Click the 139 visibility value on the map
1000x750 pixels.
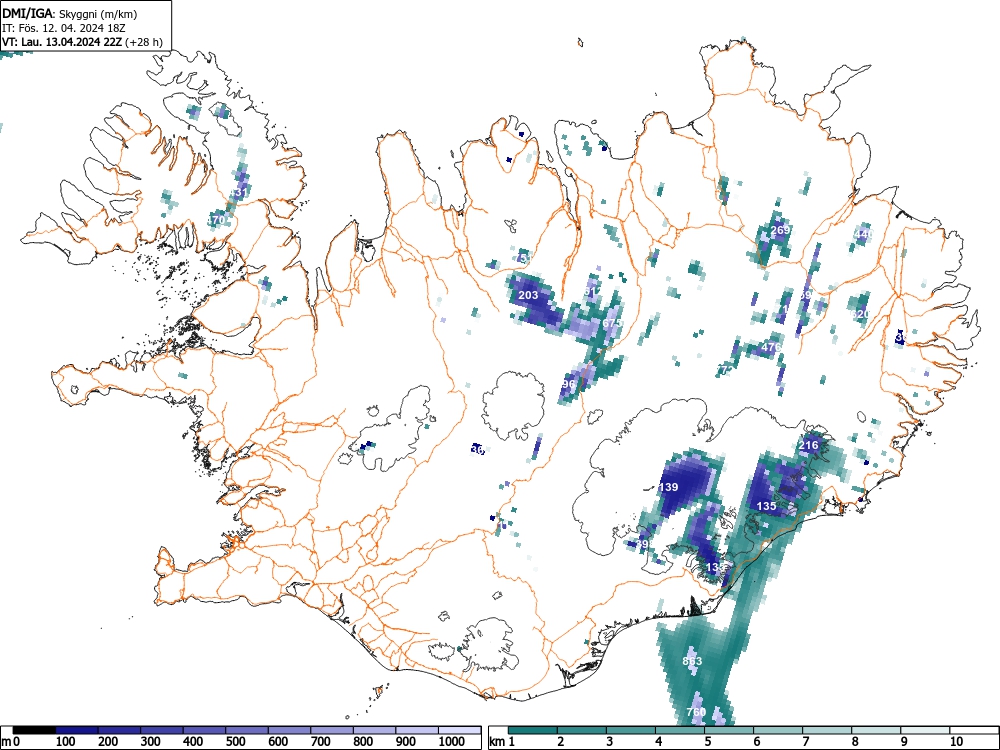pyautogui.click(x=668, y=487)
